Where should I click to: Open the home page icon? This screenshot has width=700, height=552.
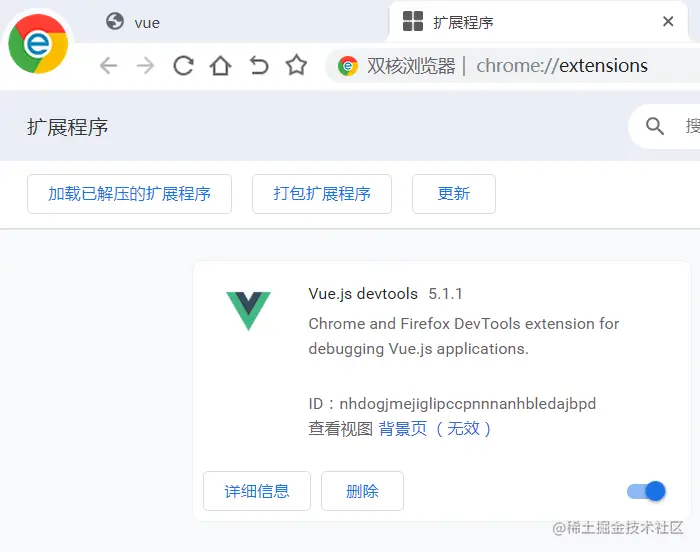tap(221, 66)
